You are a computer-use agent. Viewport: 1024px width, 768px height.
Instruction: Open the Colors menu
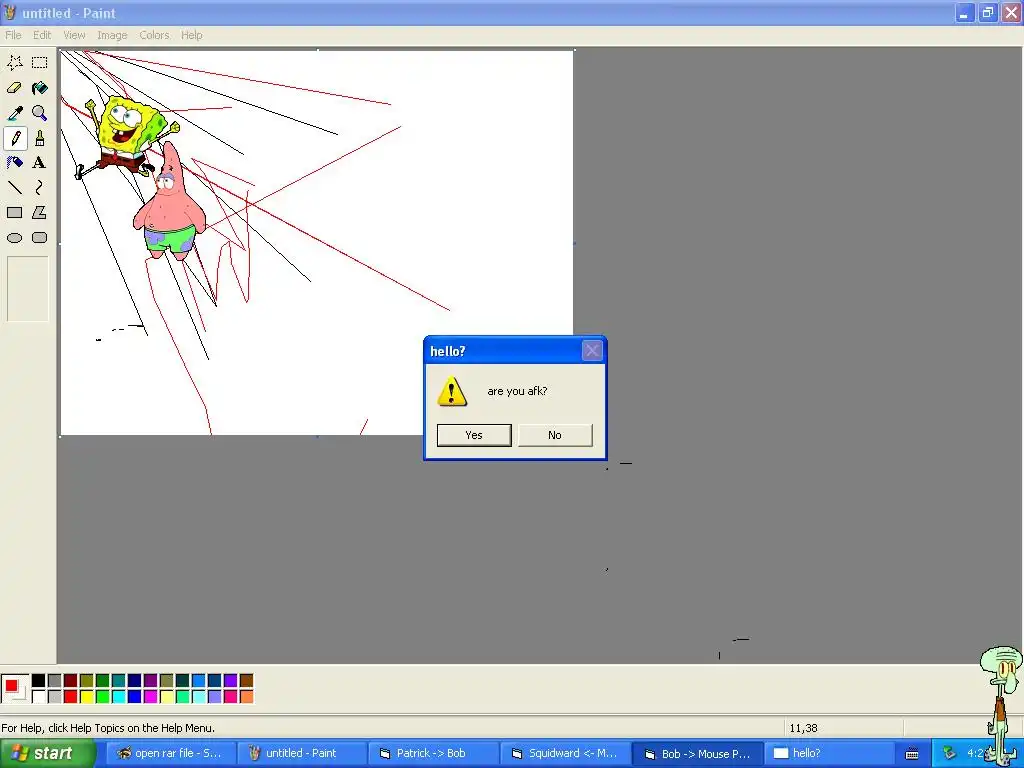tap(154, 35)
